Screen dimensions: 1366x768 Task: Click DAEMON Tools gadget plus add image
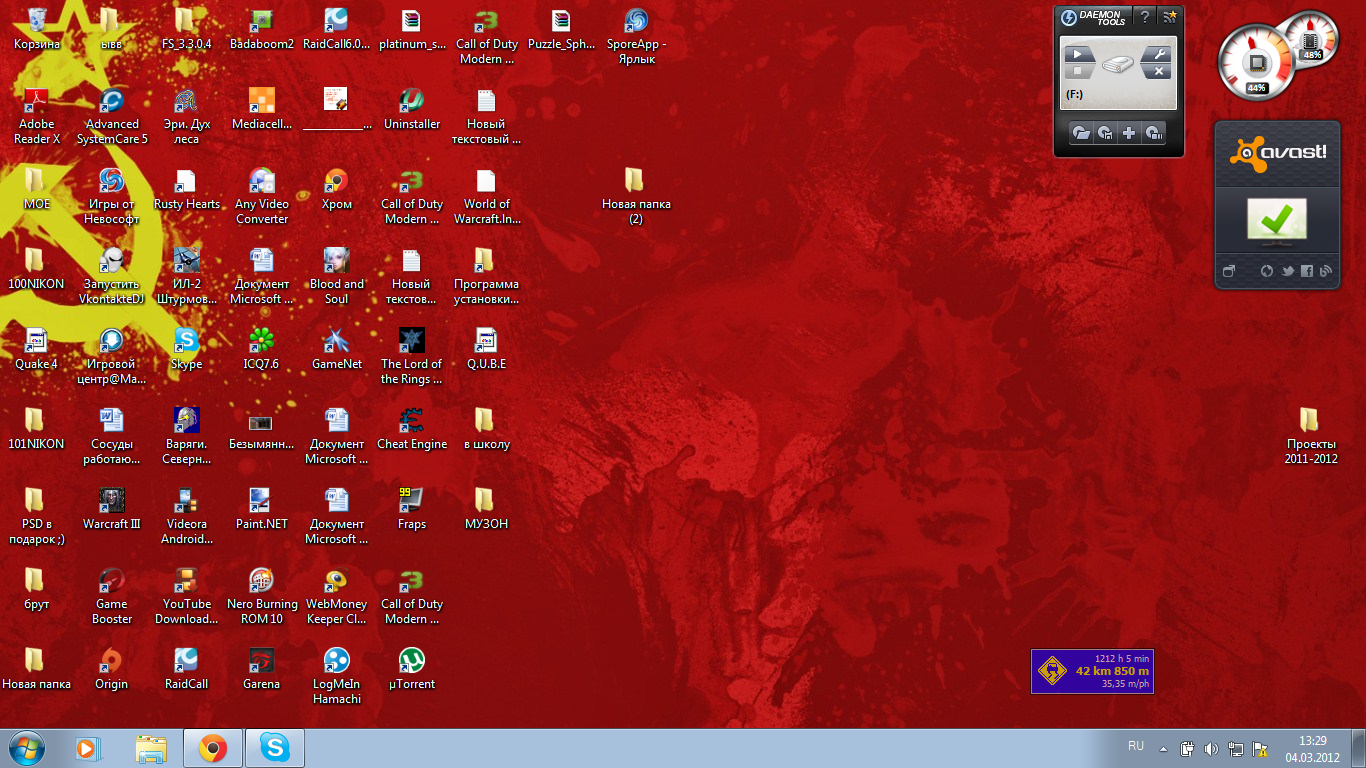point(1129,133)
